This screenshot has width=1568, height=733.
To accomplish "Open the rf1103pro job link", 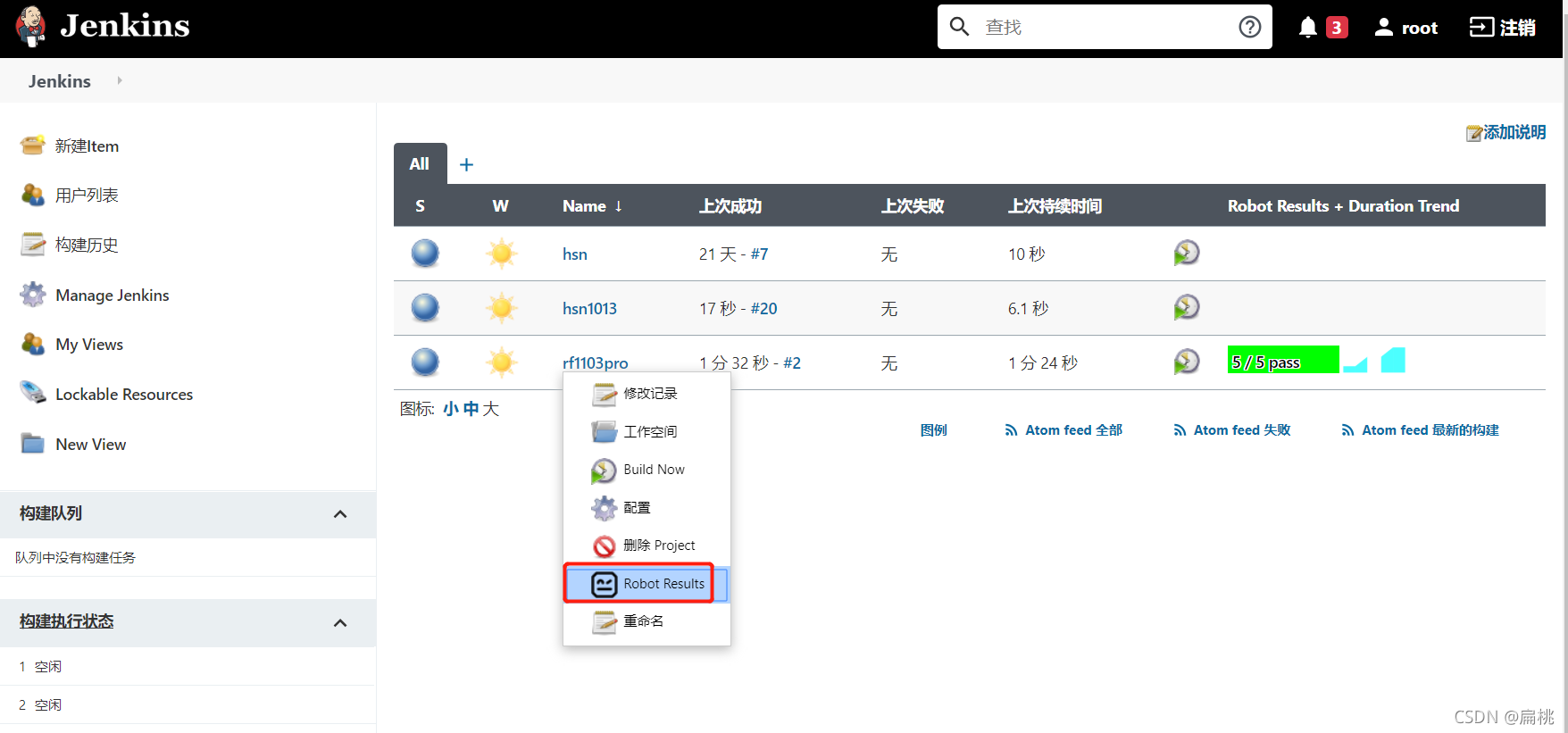I will pyautogui.click(x=596, y=362).
